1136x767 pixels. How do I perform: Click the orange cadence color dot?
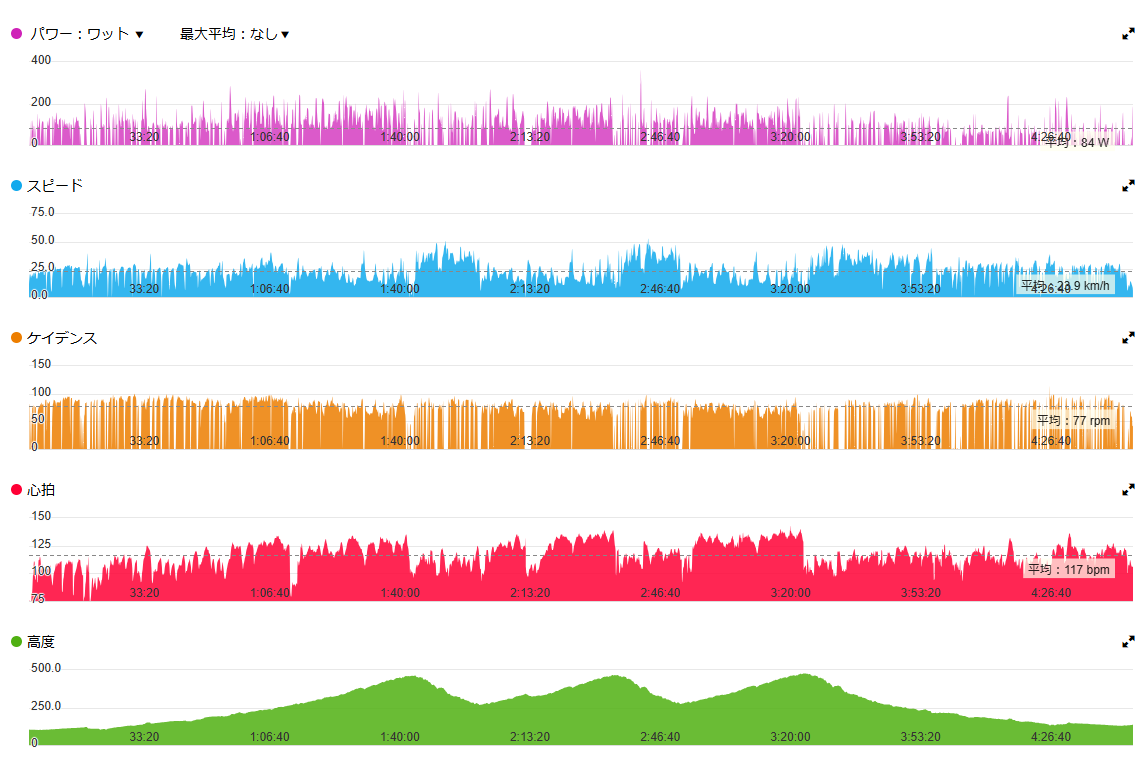pyautogui.click(x=17, y=338)
